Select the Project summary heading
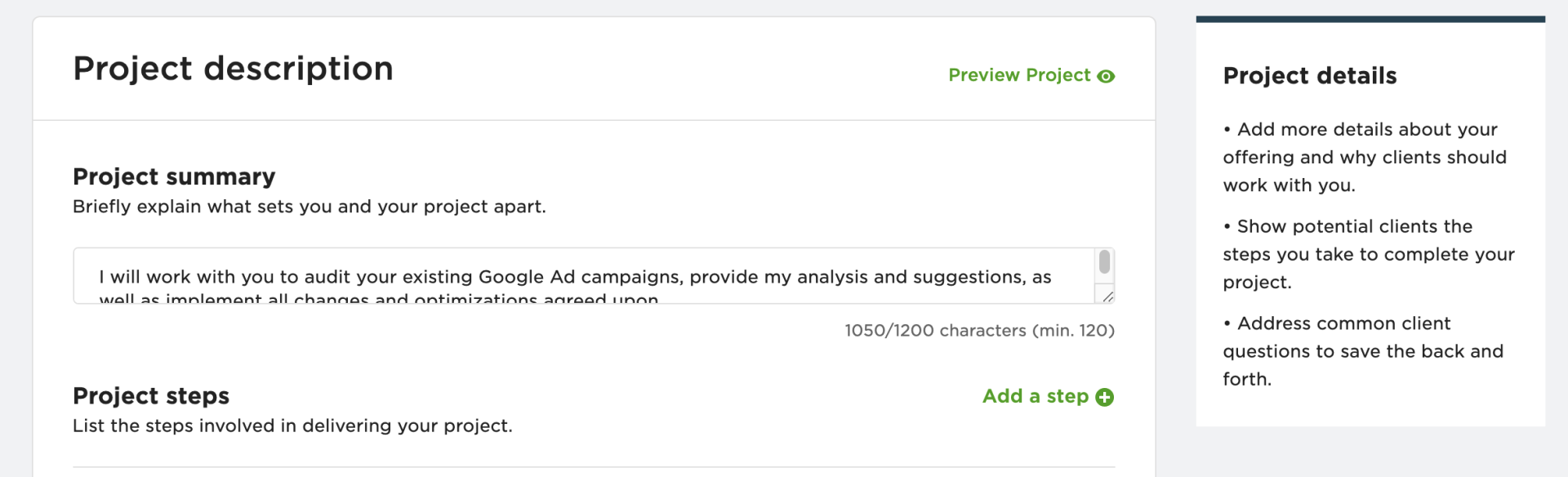The image size is (1568, 477). 174,176
